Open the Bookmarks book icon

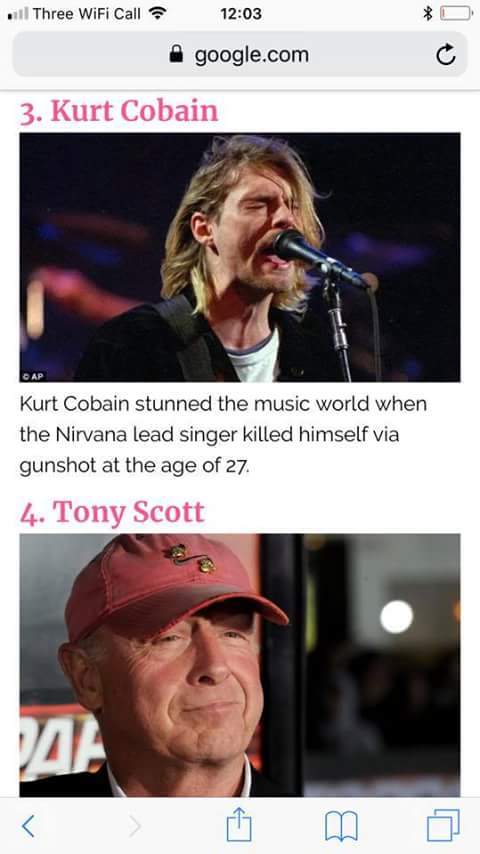(x=341, y=826)
